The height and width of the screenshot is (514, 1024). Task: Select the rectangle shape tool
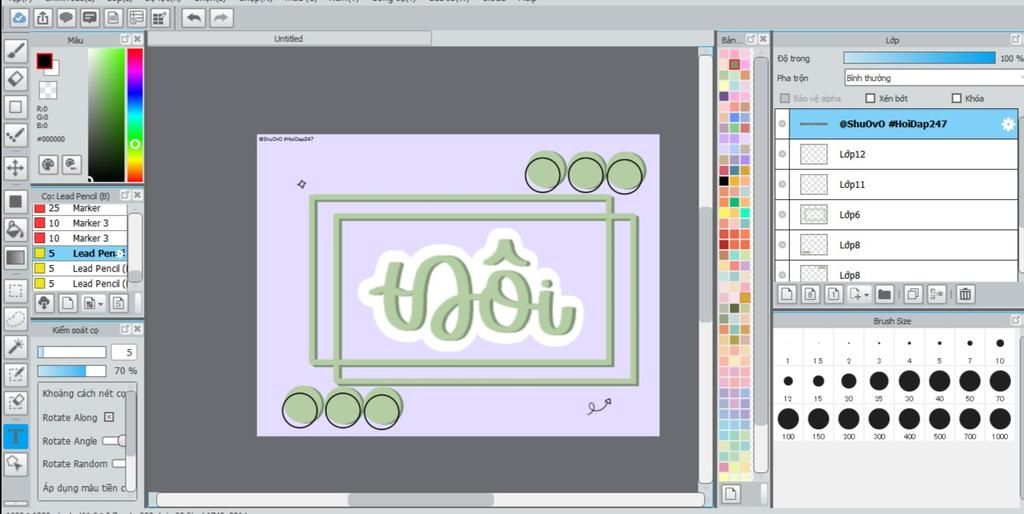click(x=16, y=106)
